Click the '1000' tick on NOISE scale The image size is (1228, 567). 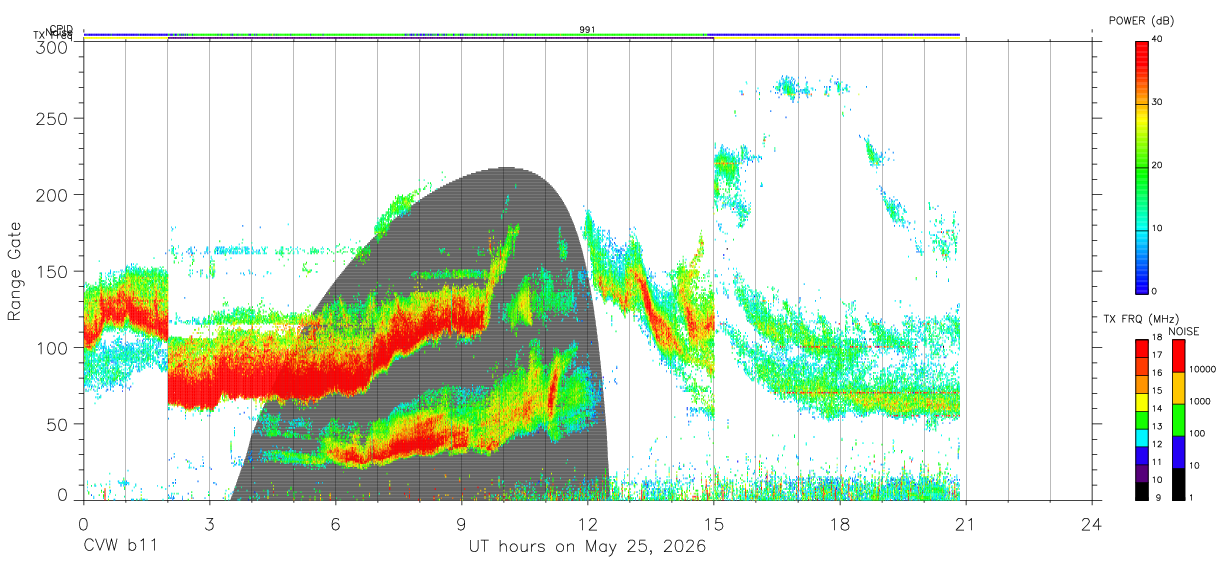coord(1201,401)
